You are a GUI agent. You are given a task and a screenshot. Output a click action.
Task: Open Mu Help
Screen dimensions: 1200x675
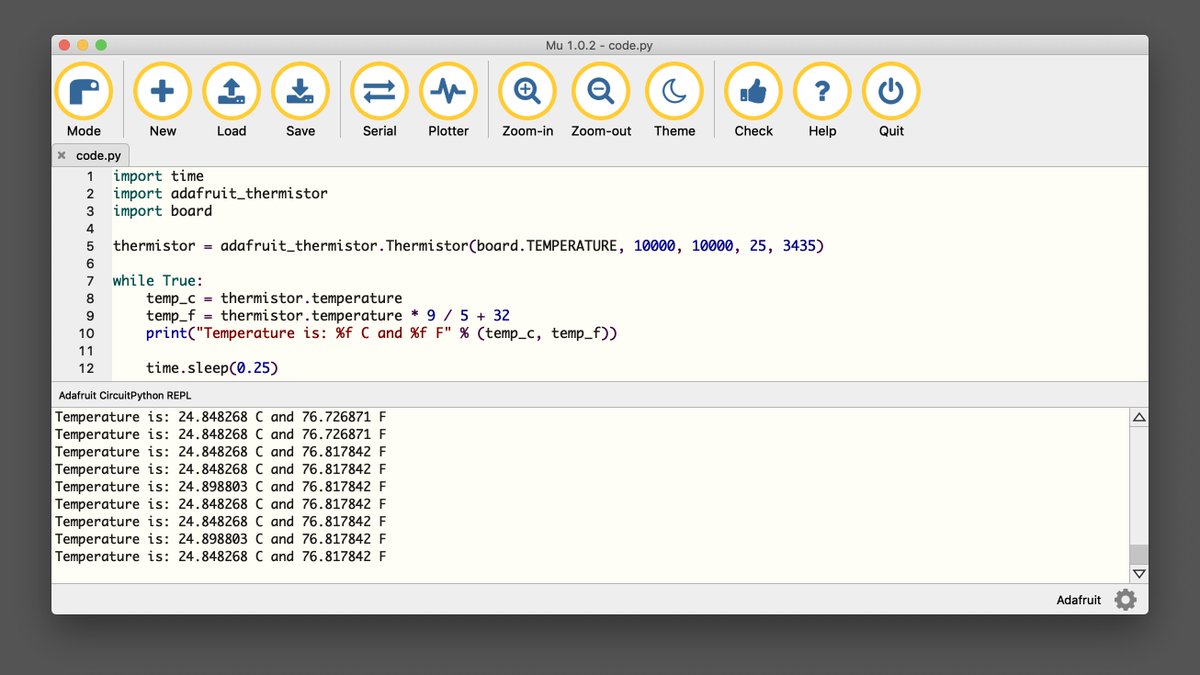click(x=822, y=100)
